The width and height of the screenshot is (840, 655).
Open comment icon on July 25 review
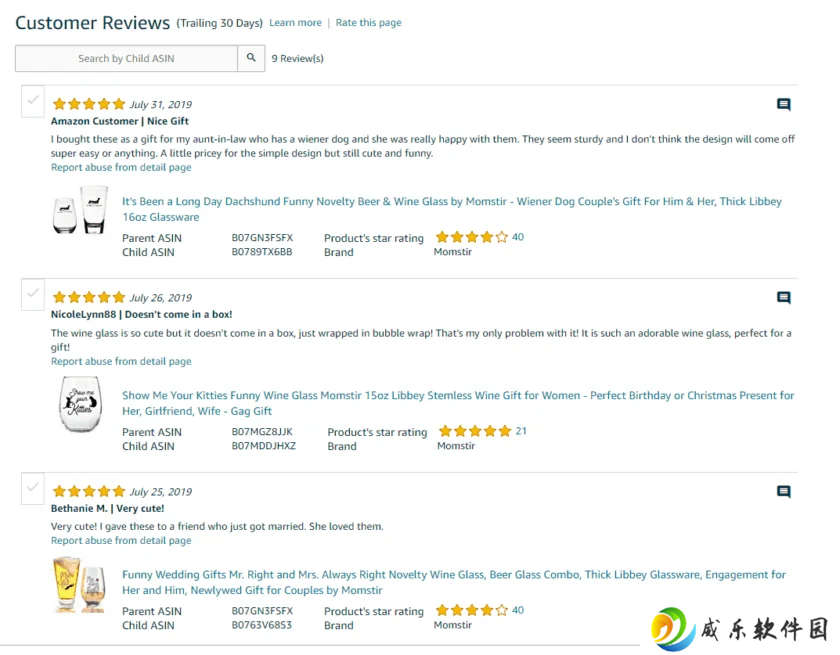[x=783, y=491]
